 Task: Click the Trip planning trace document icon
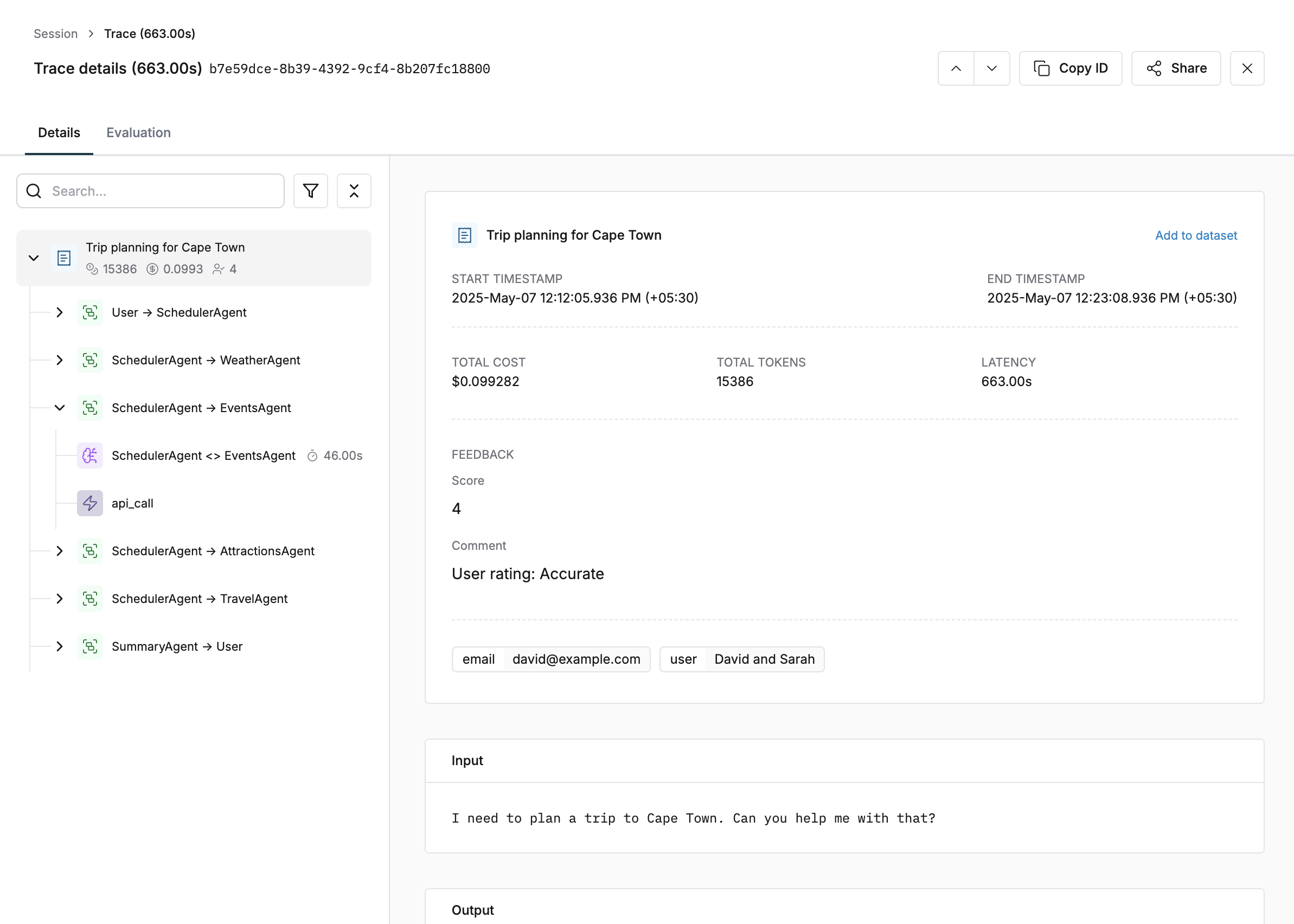click(65, 258)
